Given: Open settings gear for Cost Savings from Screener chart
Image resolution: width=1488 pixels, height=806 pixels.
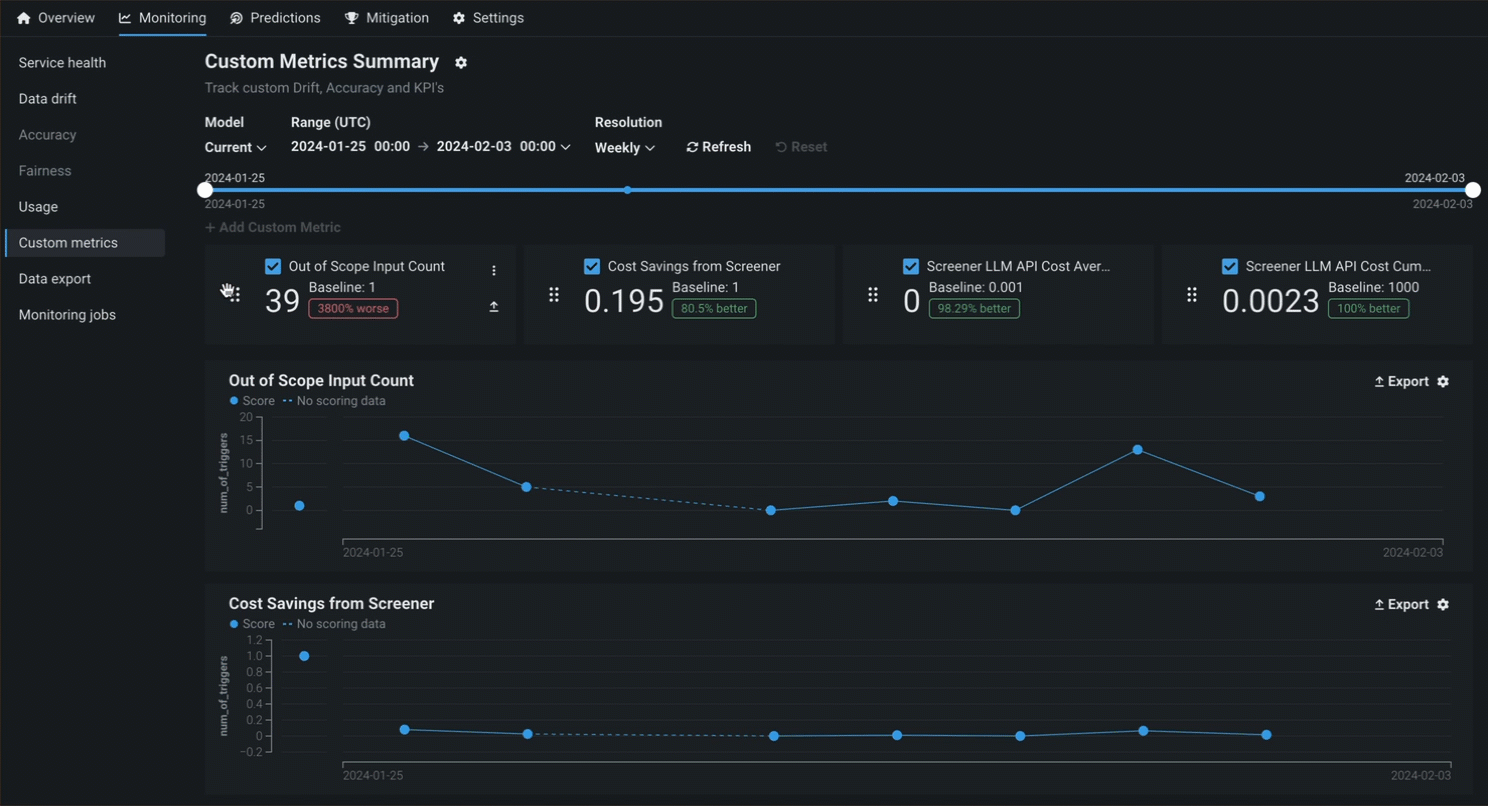Looking at the screenshot, I should 1443,605.
